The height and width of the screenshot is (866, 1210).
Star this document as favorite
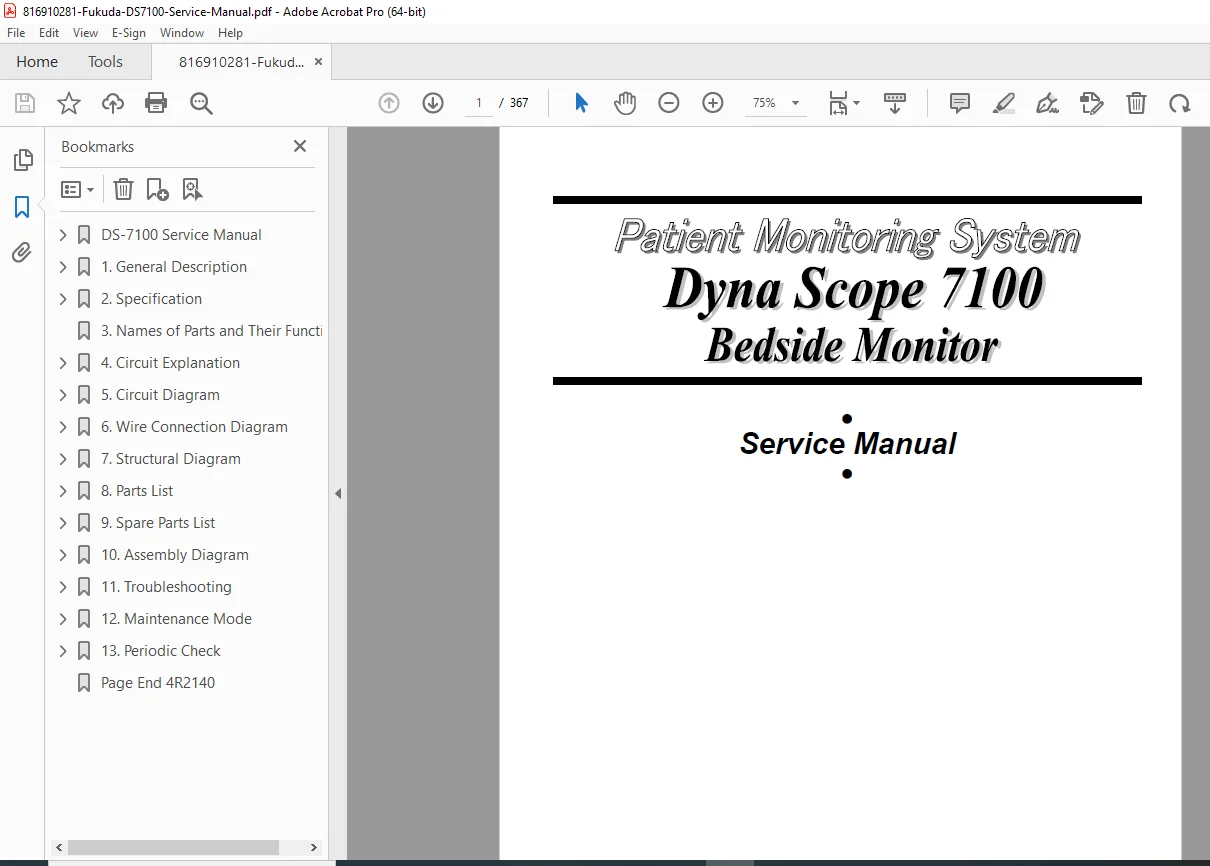(x=69, y=103)
